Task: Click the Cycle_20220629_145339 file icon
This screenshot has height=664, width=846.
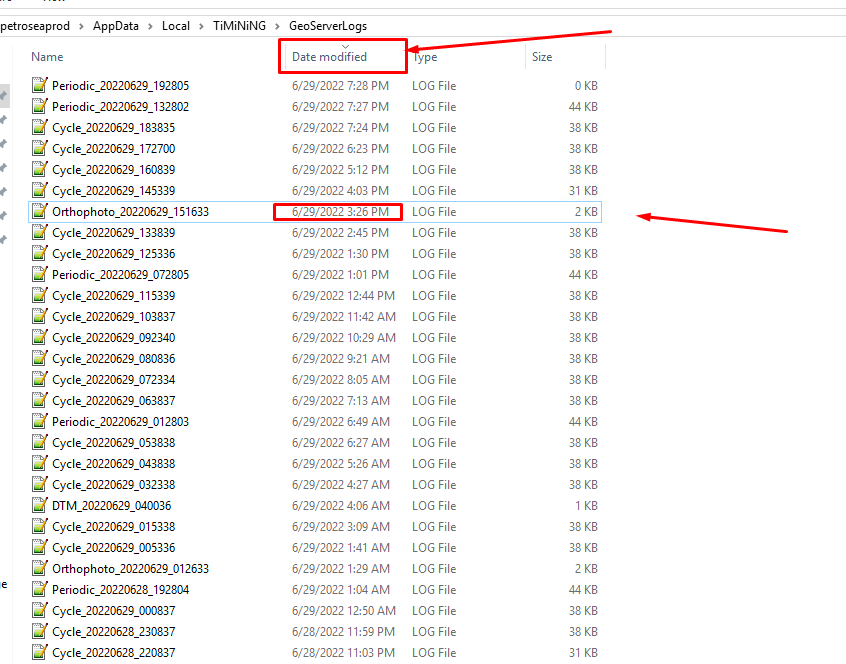Action: tap(40, 191)
